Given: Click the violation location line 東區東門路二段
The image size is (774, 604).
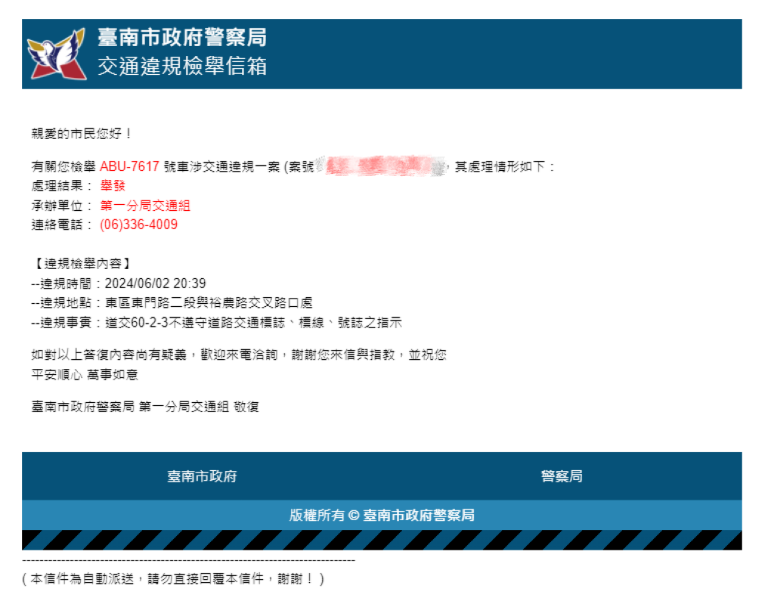Looking at the screenshot, I should (172, 303).
